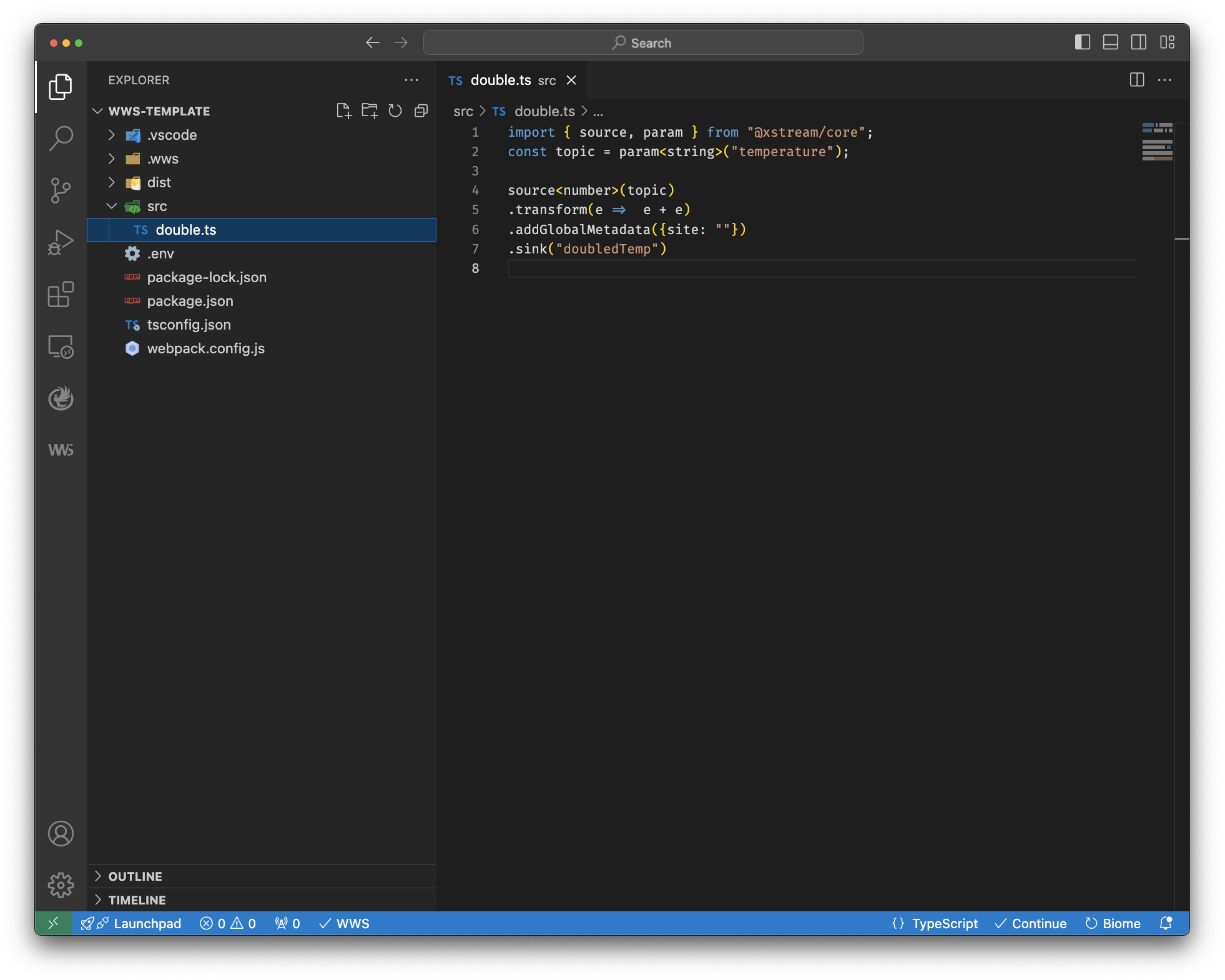
Task: Click the Refresh Explorer icon
Action: 395,110
